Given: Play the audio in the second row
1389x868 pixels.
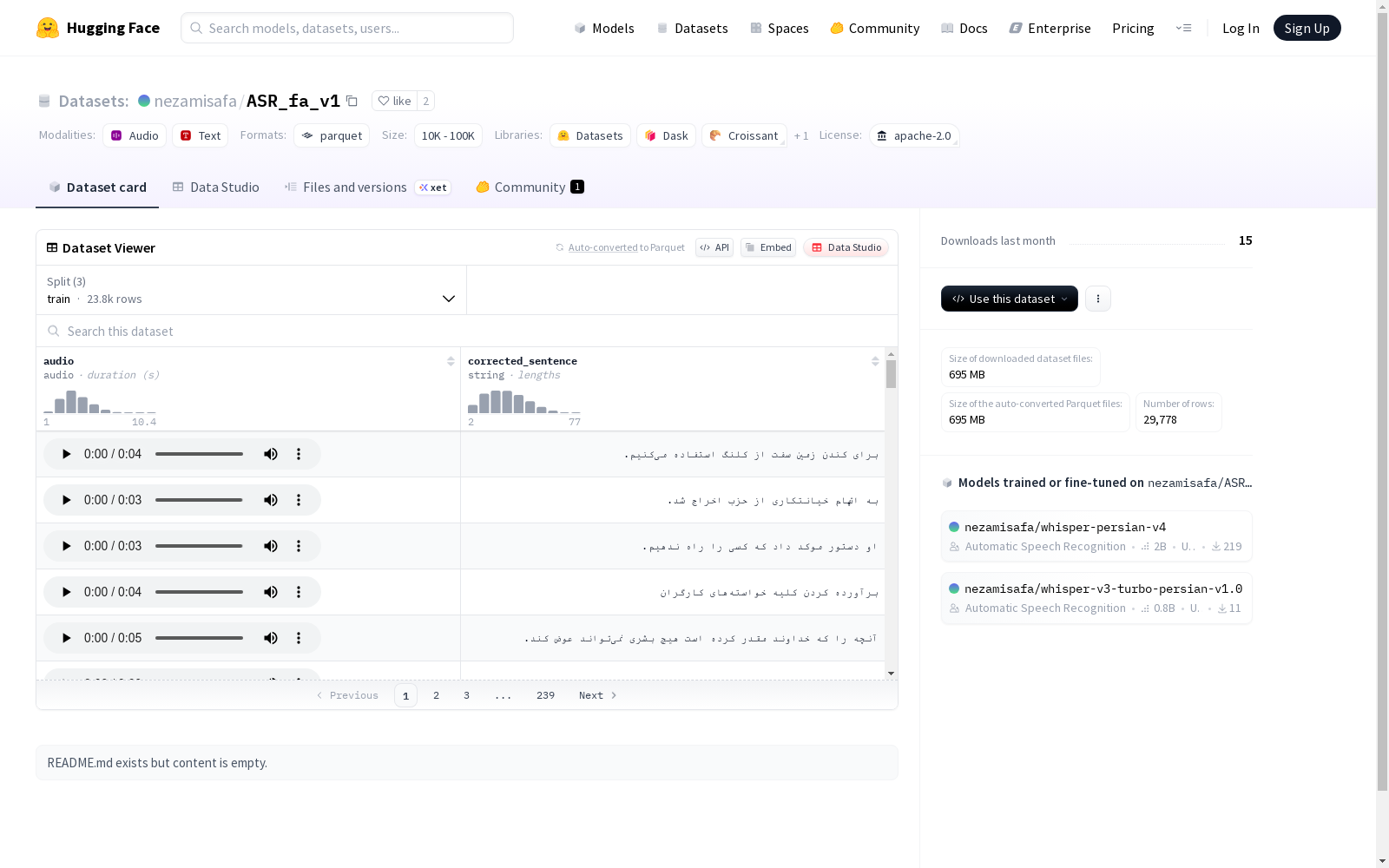Looking at the screenshot, I should [x=66, y=500].
